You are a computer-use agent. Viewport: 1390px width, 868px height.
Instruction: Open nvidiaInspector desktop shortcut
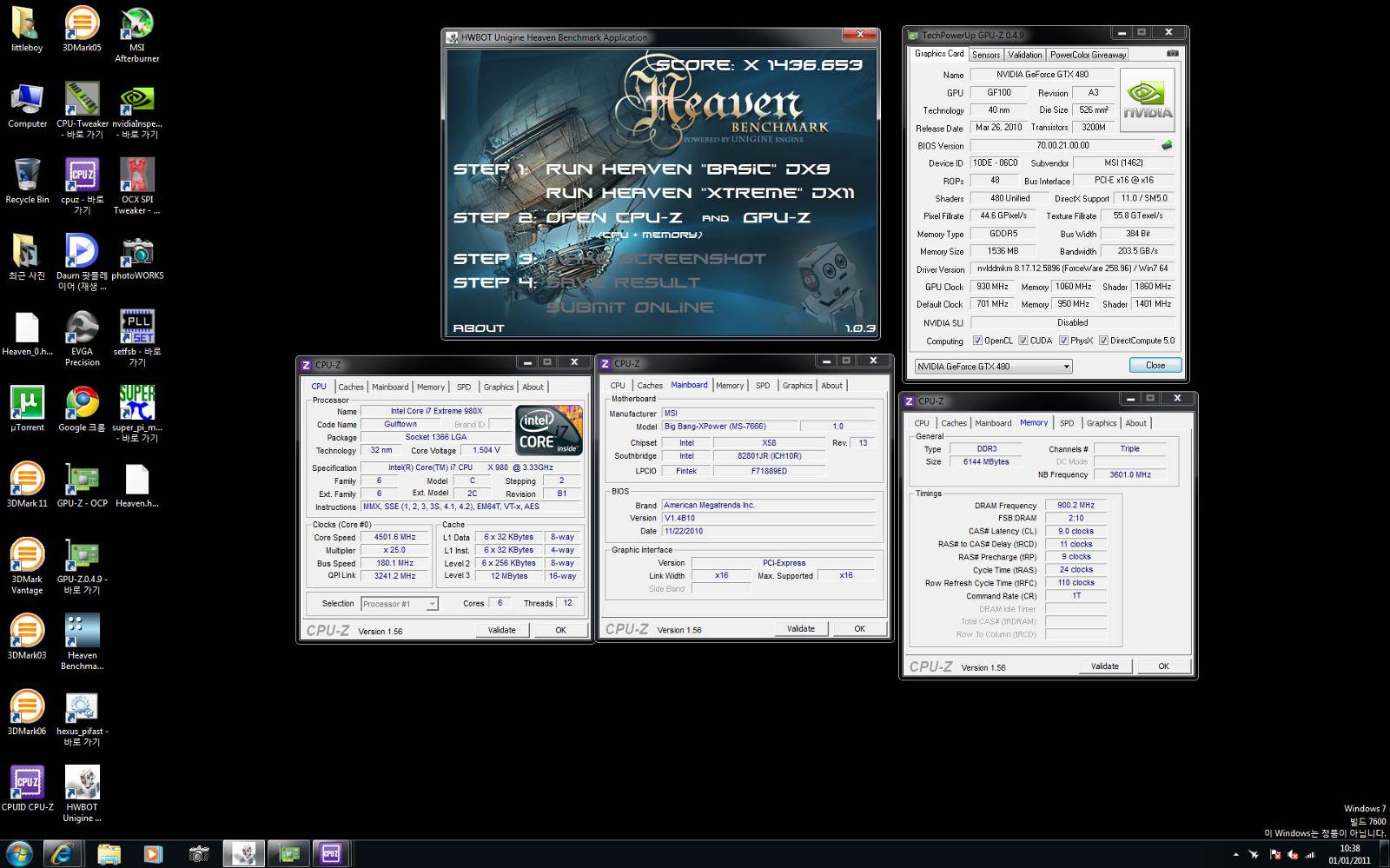137,111
